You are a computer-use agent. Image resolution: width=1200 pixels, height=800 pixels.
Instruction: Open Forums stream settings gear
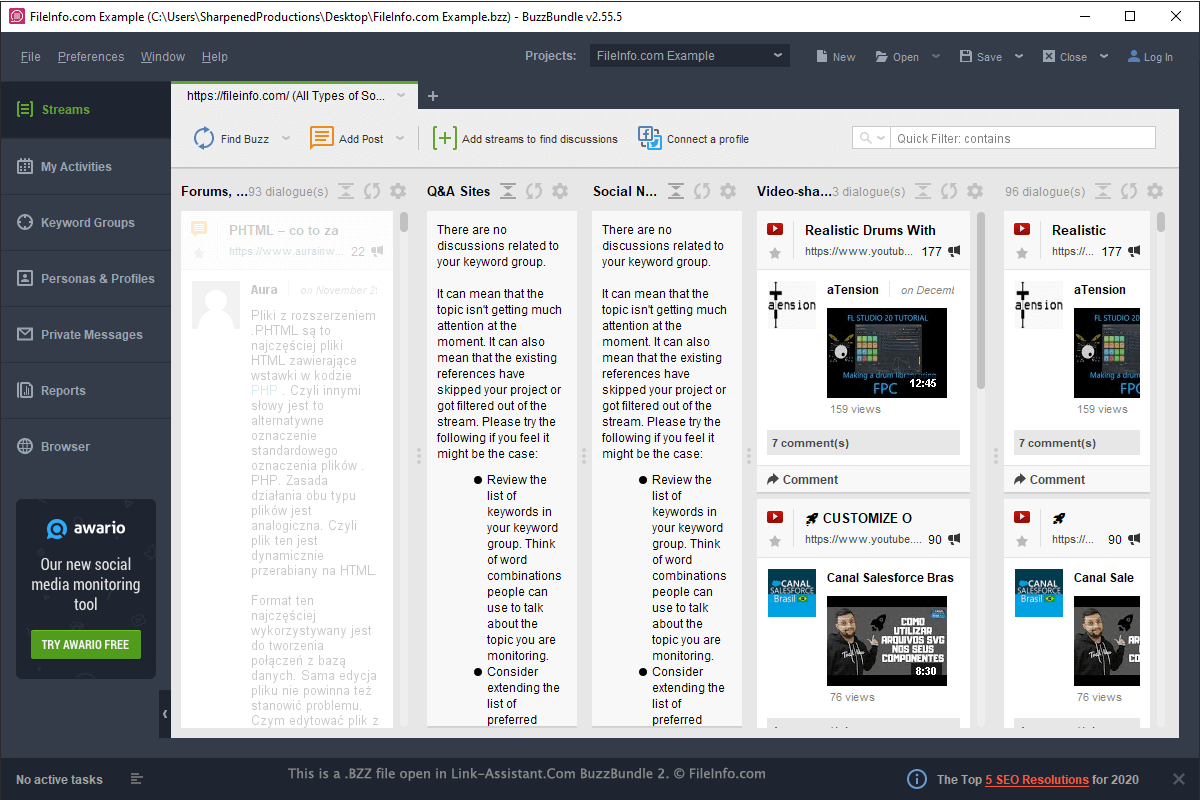coord(398,191)
